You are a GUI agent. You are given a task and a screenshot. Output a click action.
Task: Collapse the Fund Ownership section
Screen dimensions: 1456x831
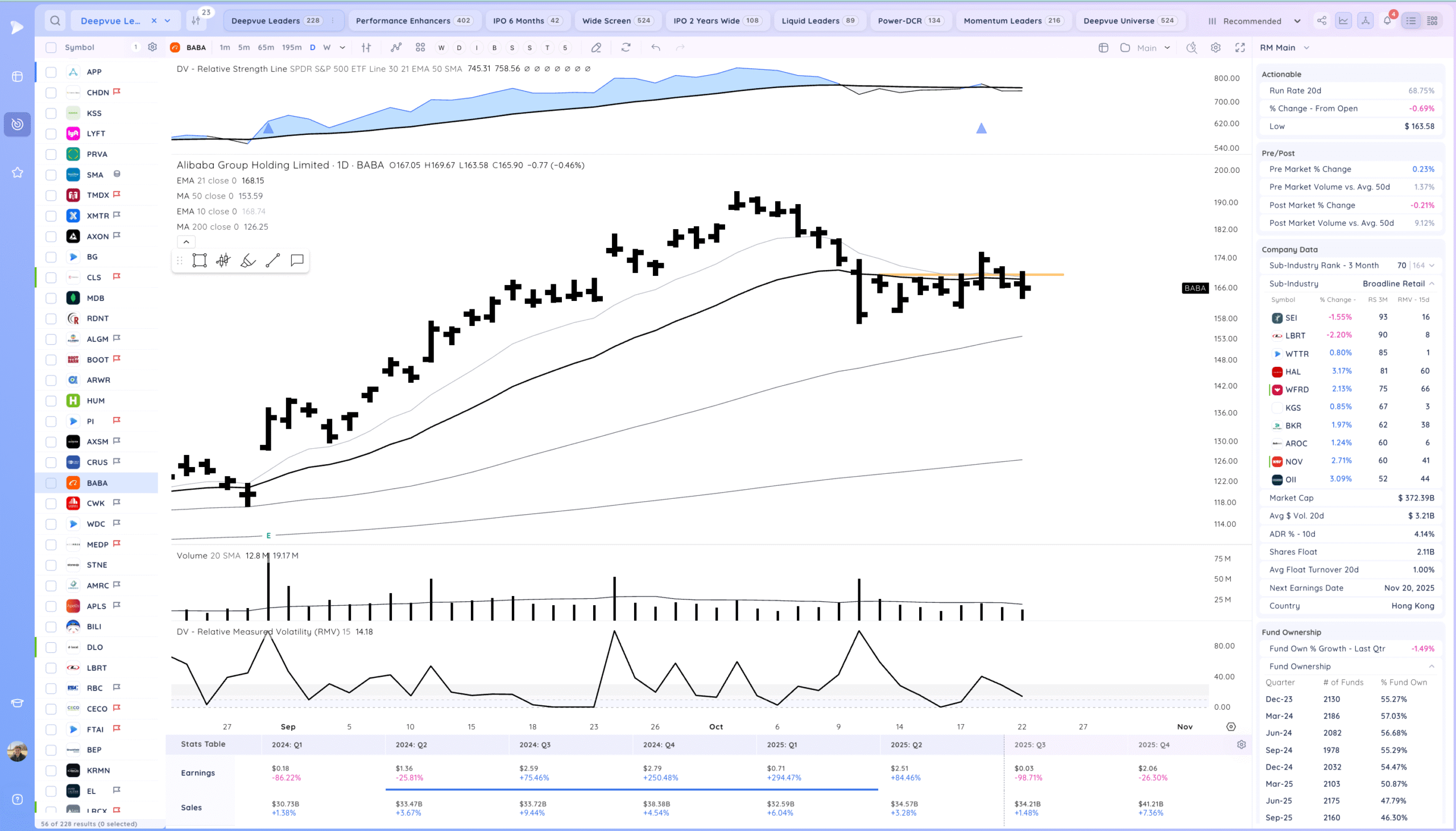[x=1431, y=667]
